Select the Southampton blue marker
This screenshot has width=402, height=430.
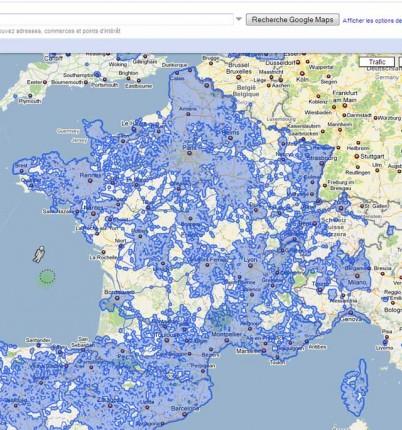coord(97,74)
